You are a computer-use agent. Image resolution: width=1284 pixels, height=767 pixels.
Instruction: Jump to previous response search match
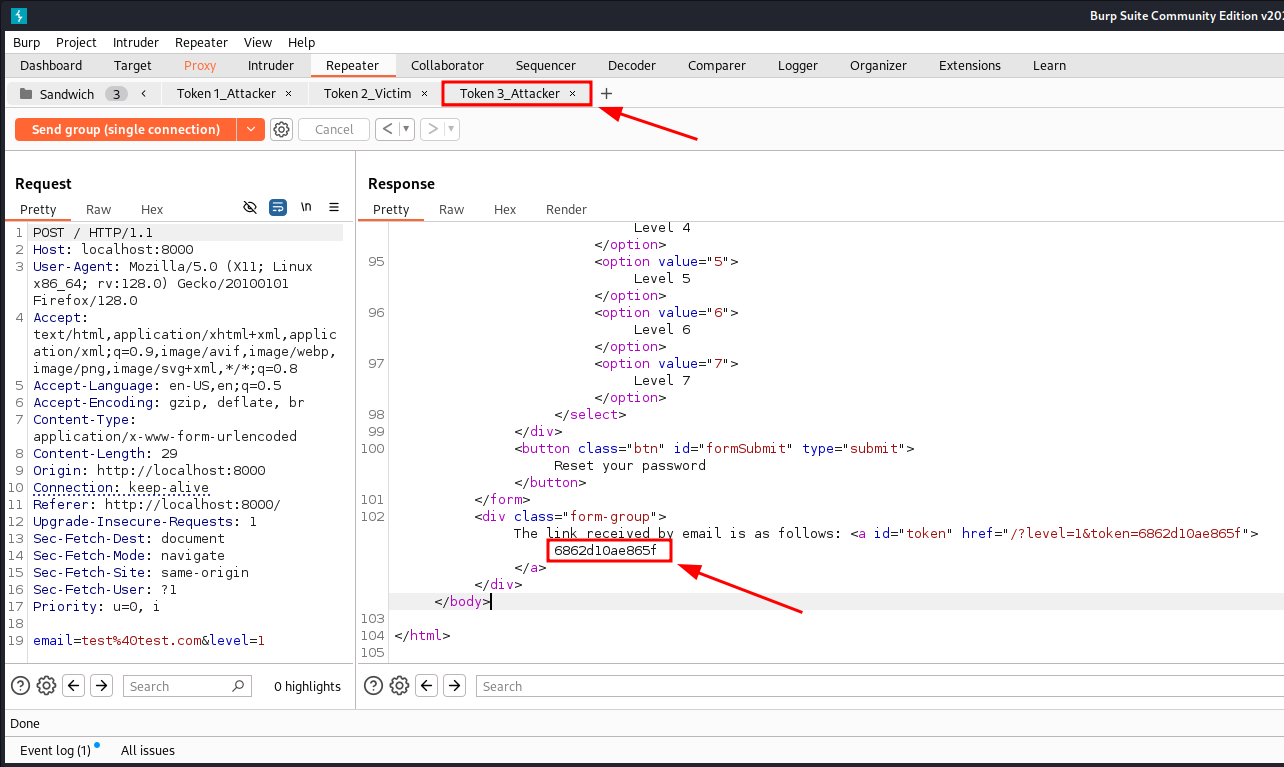pyautogui.click(x=427, y=686)
